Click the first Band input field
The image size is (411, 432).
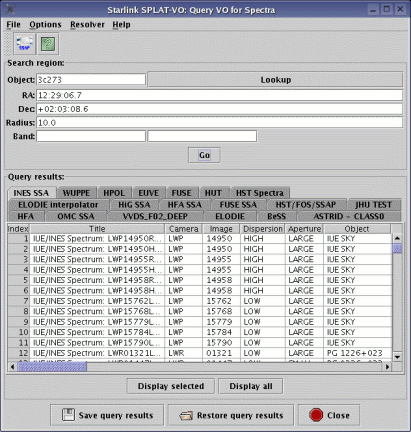[x=91, y=136]
